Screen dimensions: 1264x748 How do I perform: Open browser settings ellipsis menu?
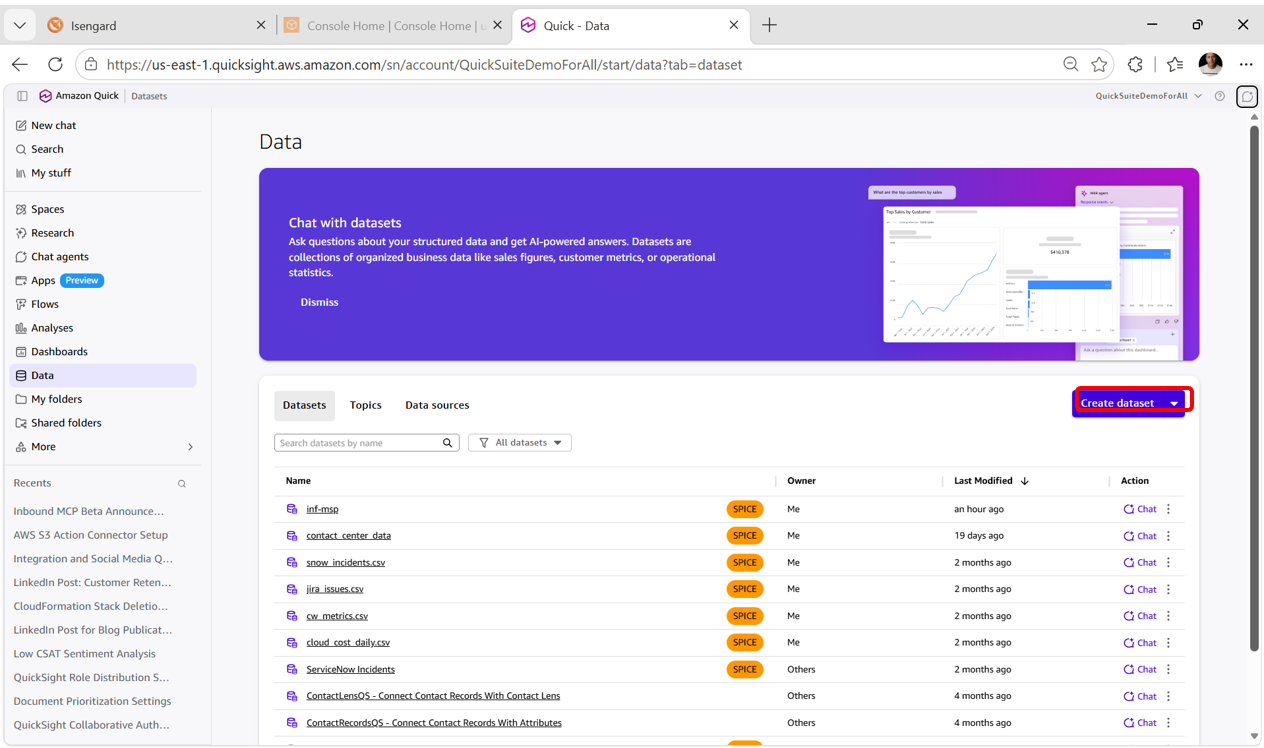pos(1245,64)
